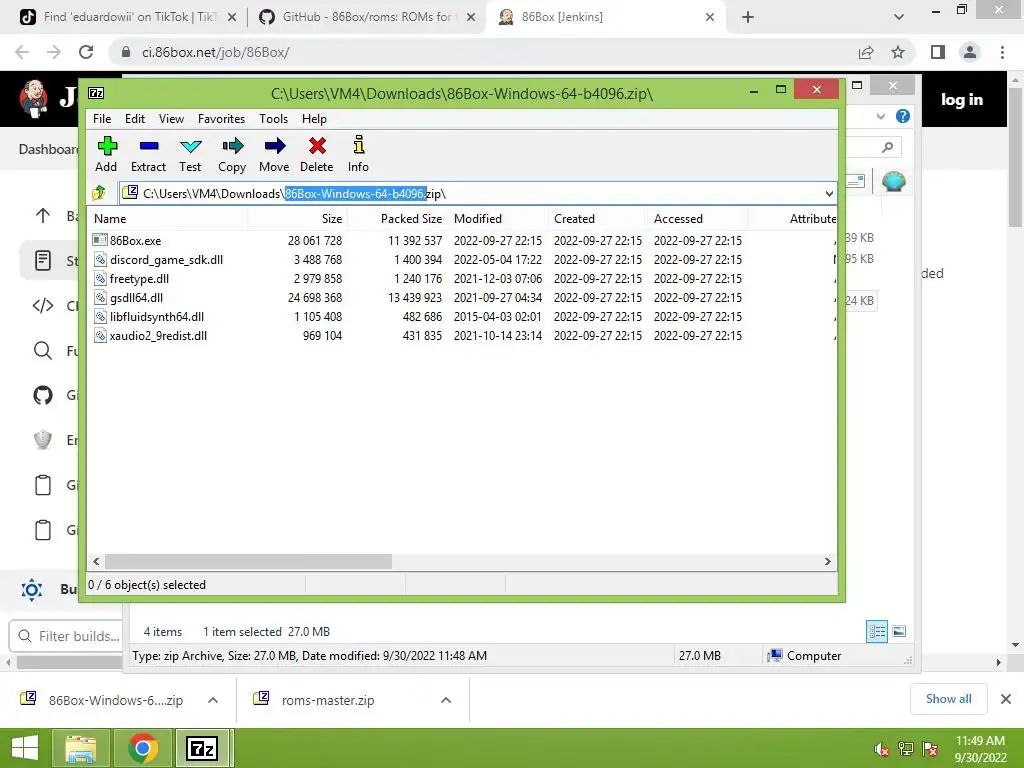The image size is (1024, 768).
Task: Open the View menu
Action: click(171, 119)
